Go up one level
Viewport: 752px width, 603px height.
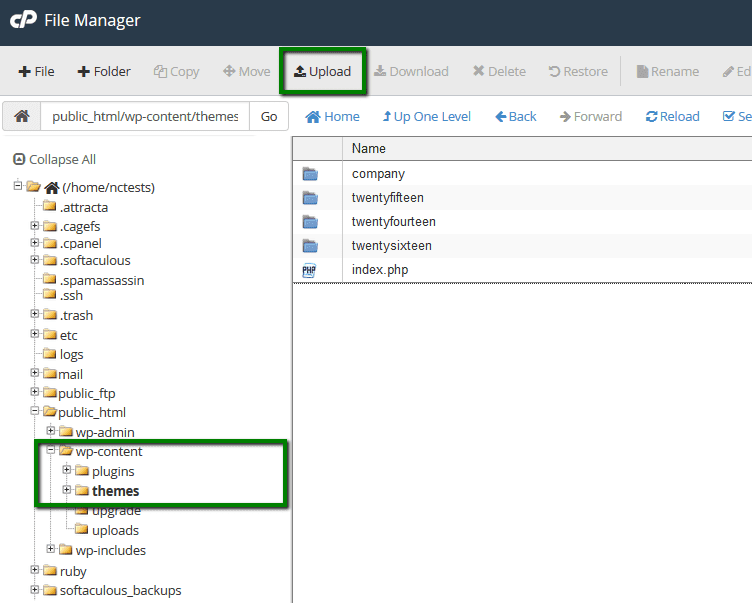(426, 116)
